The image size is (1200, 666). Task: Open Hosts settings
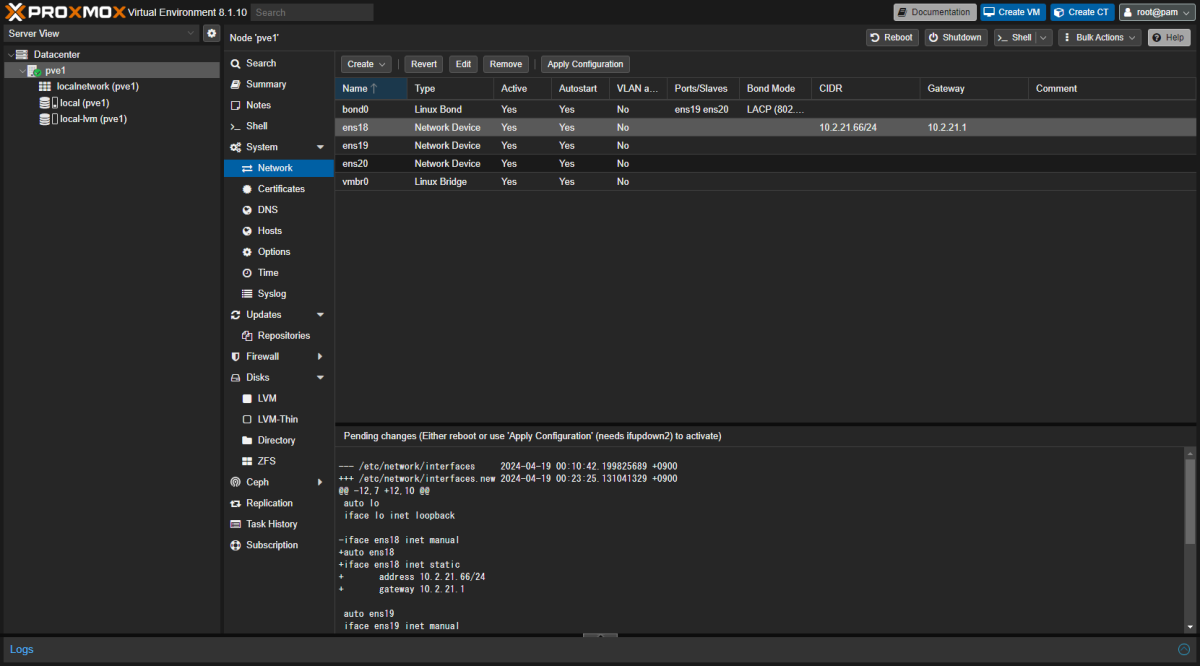278,231
